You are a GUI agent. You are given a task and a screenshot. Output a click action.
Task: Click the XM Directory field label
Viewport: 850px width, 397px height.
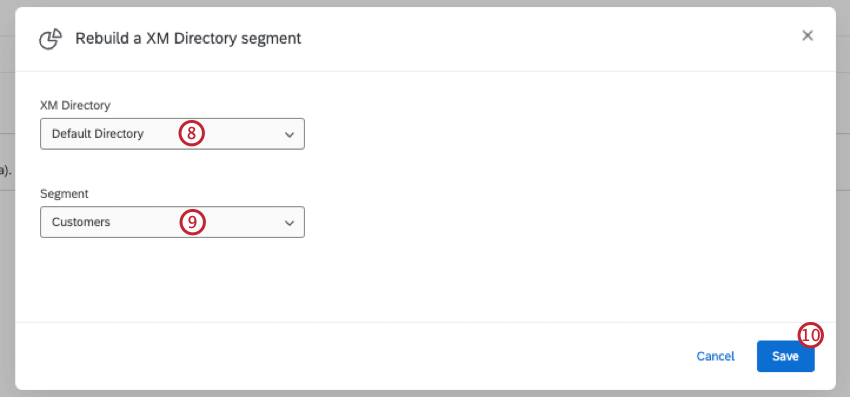(x=75, y=105)
